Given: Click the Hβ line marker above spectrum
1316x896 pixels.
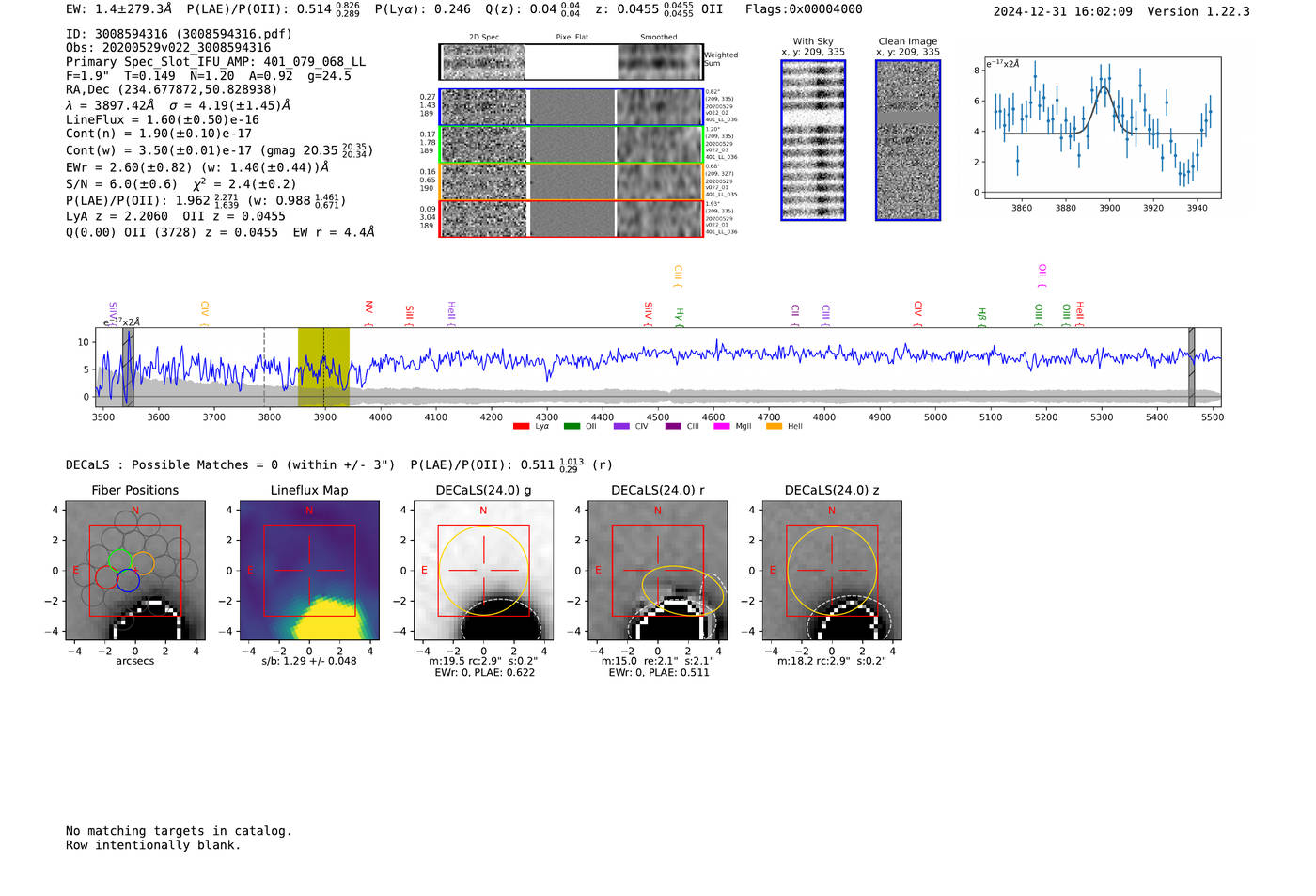Looking at the screenshot, I should point(981,317).
